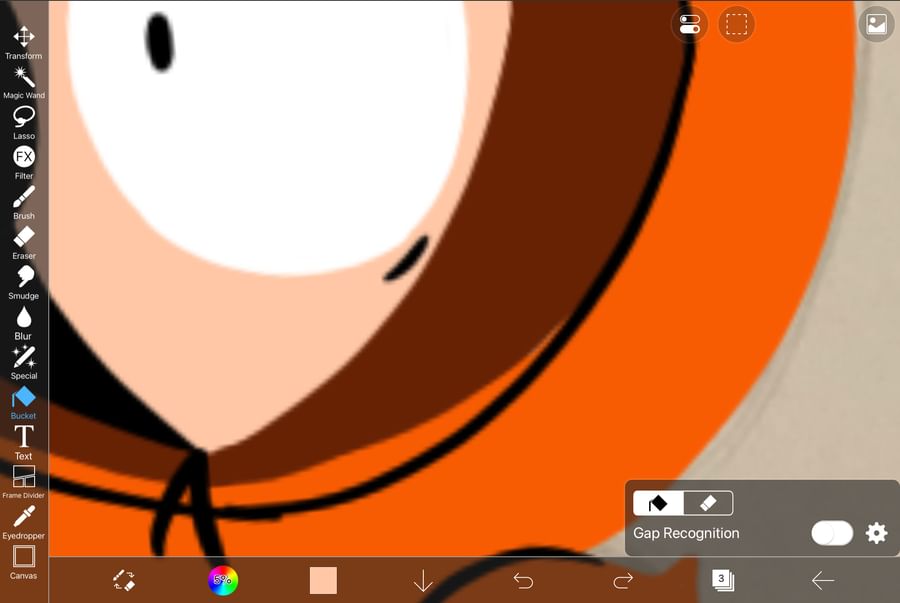900x603 pixels.
Task: Switch to eraser fill mode
Action: coord(708,503)
